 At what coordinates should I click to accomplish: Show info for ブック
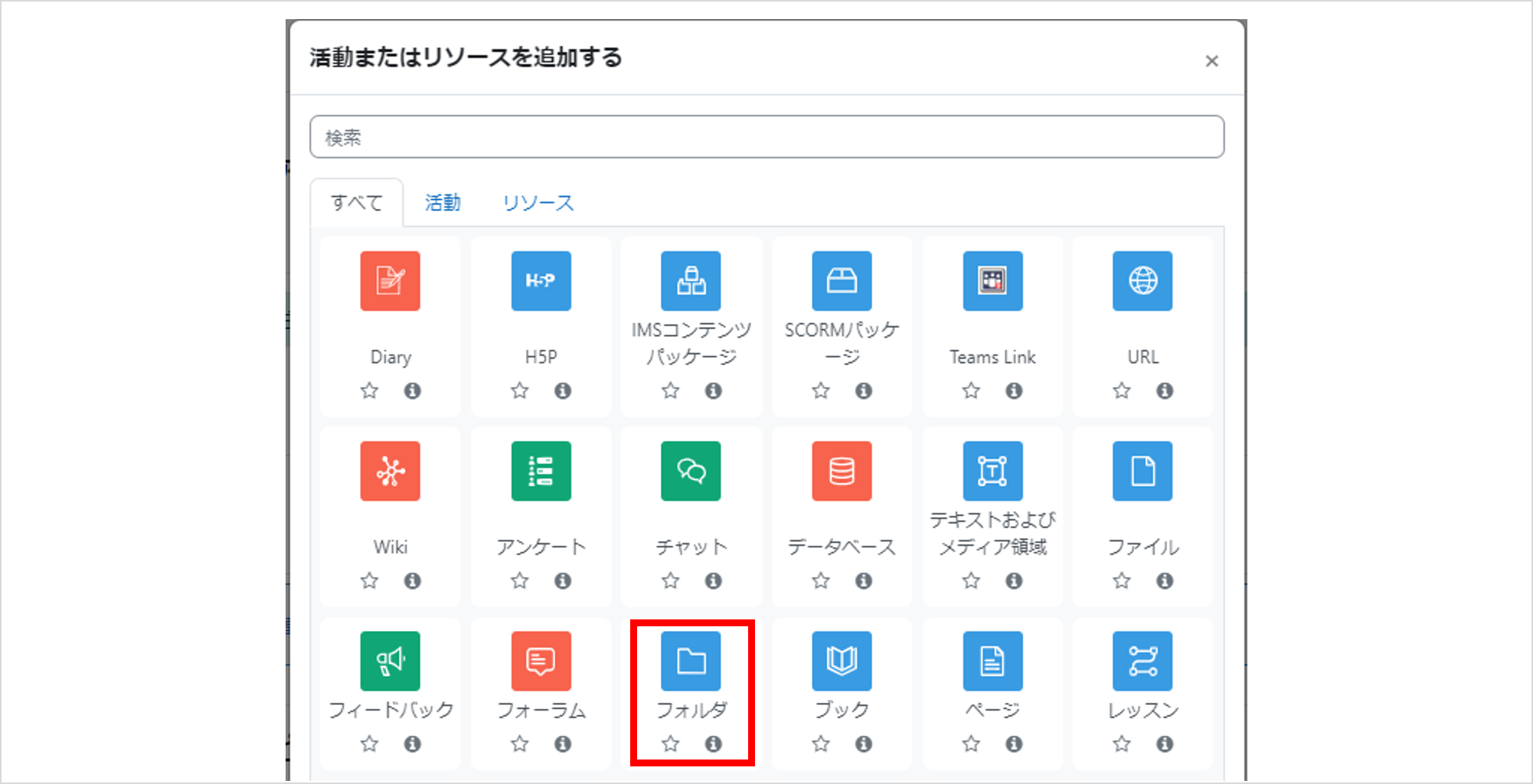tap(864, 743)
